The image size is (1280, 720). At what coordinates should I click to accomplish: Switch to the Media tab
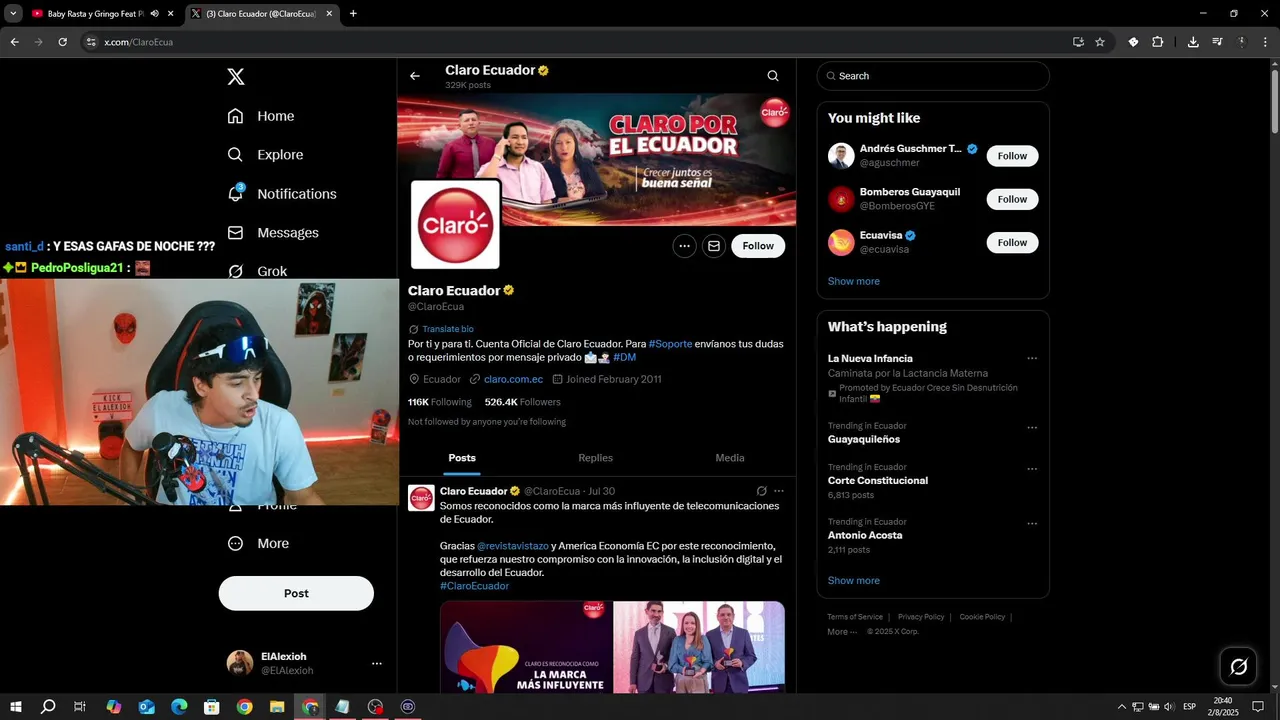click(x=730, y=458)
